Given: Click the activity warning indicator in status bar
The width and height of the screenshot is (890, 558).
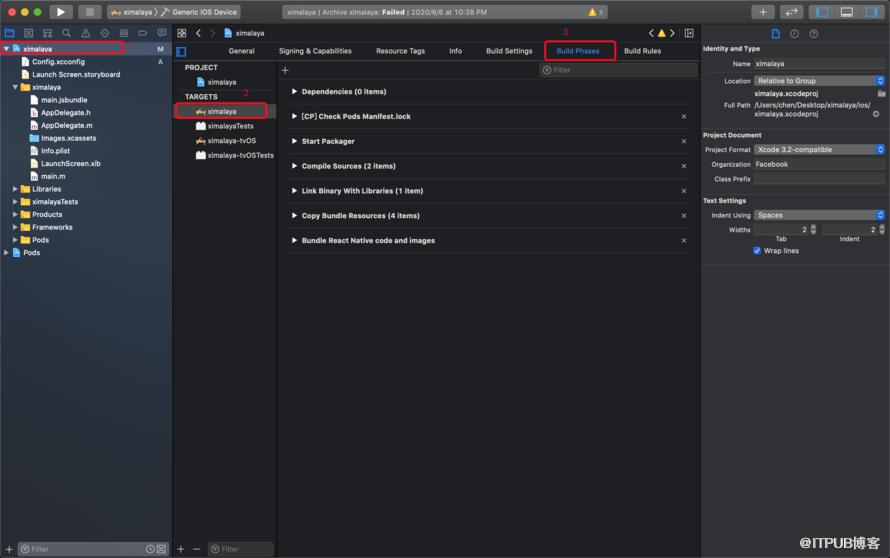Looking at the screenshot, I should [595, 12].
